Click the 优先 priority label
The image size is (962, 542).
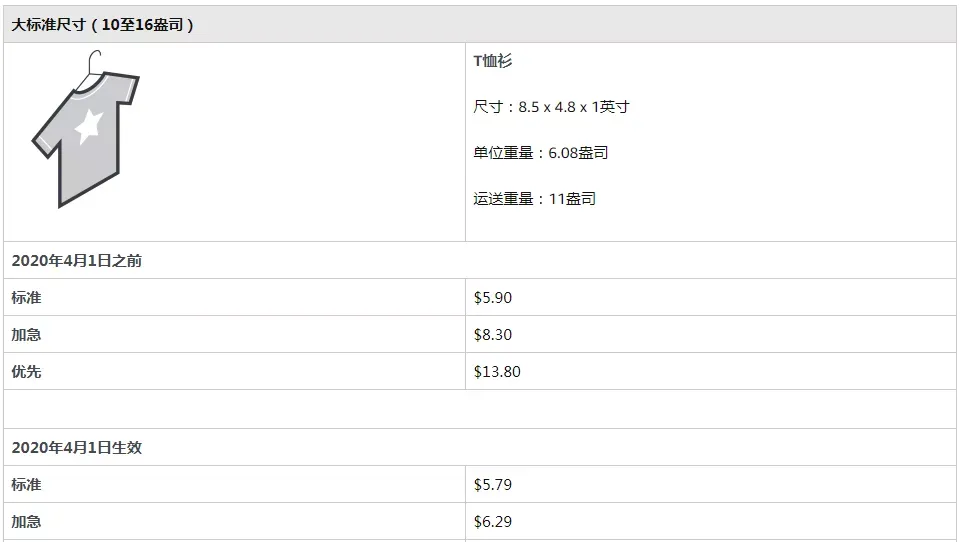(x=26, y=371)
